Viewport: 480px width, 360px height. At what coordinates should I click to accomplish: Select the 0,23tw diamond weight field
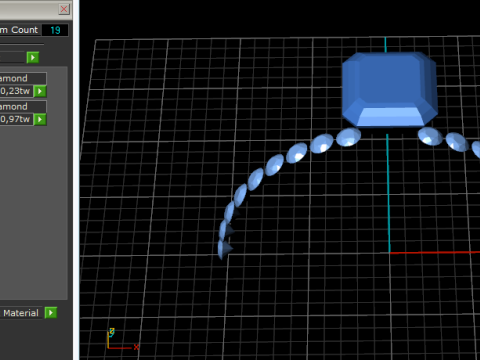coord(16,91)
